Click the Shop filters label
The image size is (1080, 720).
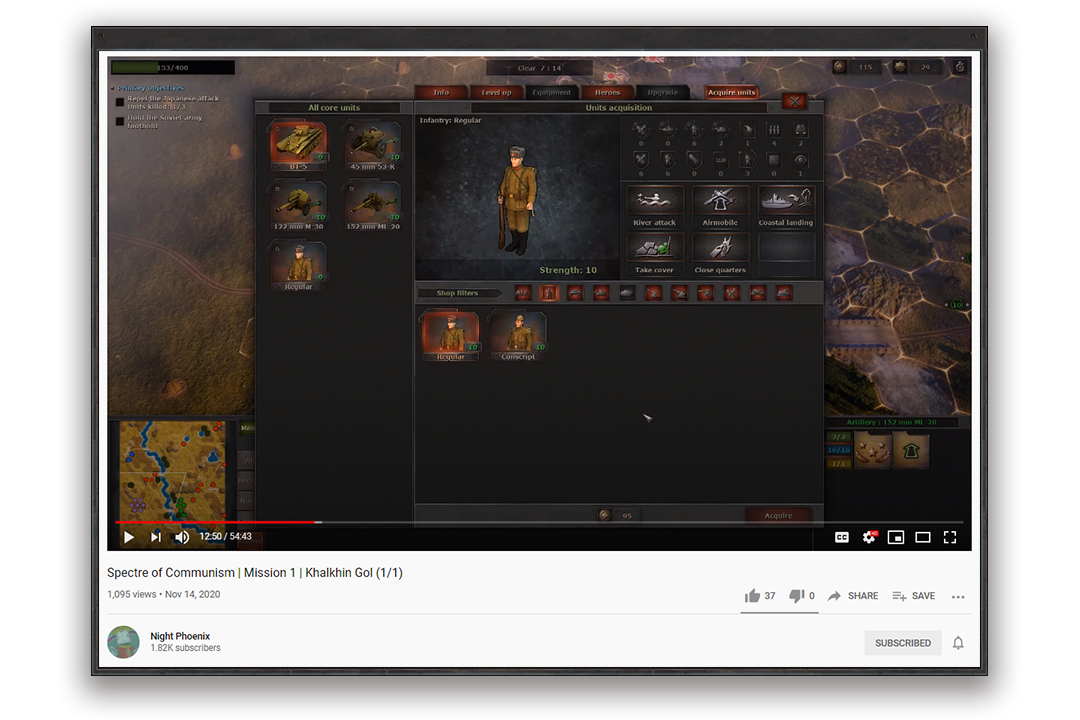click(x=457, y=293)
